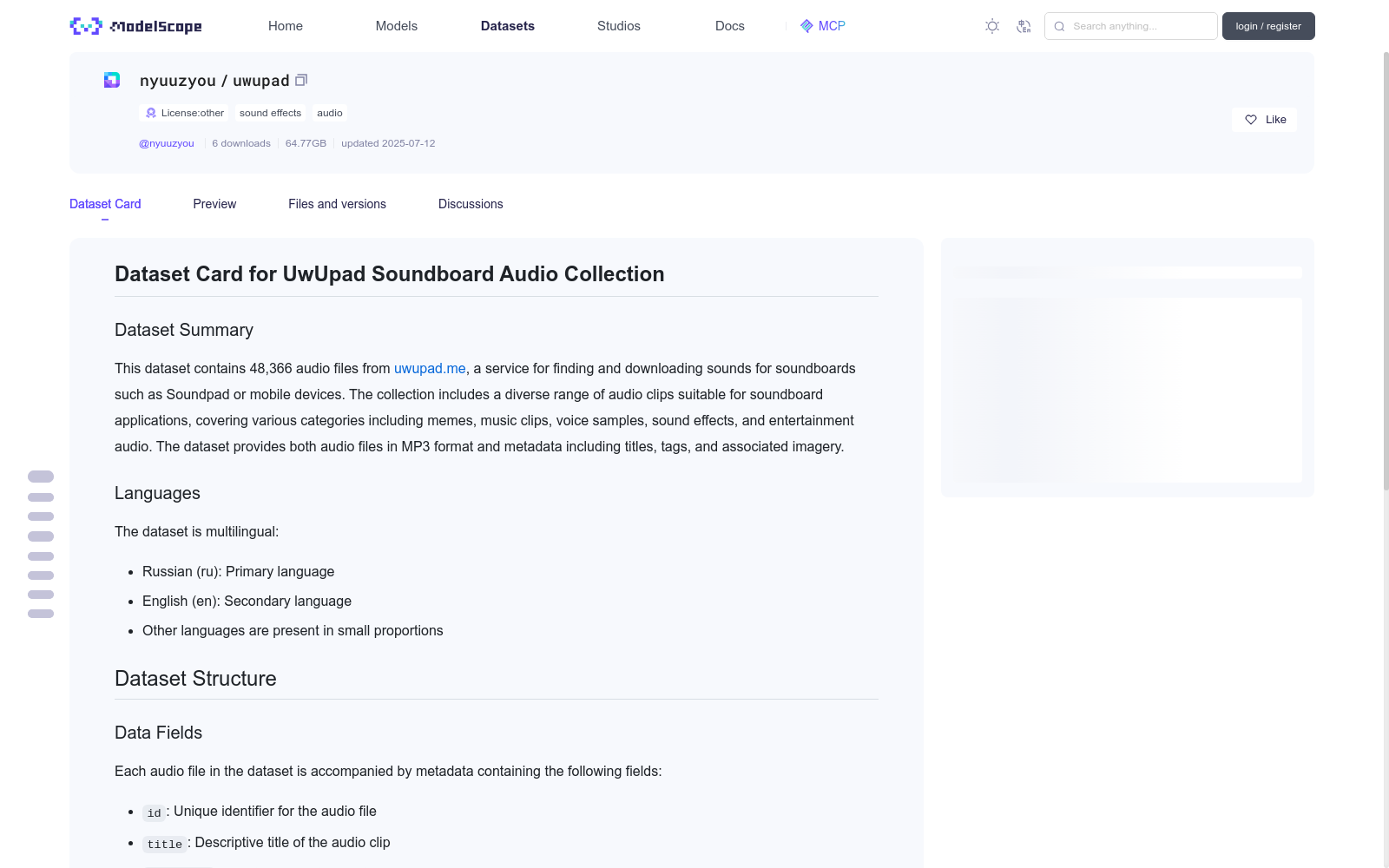
Task: Toggle the light/dark theme sun icon
Action: [x=992, y=26]
